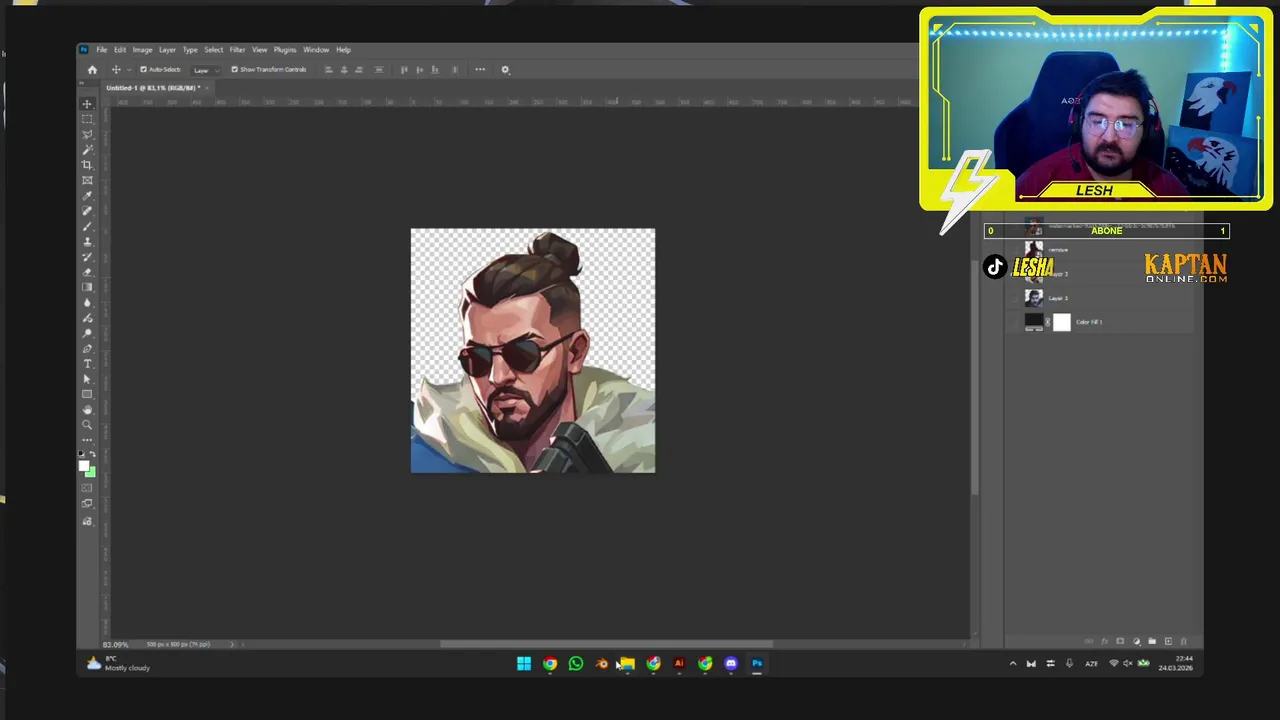Select the Gradient tool

click(x=87, y=287)
